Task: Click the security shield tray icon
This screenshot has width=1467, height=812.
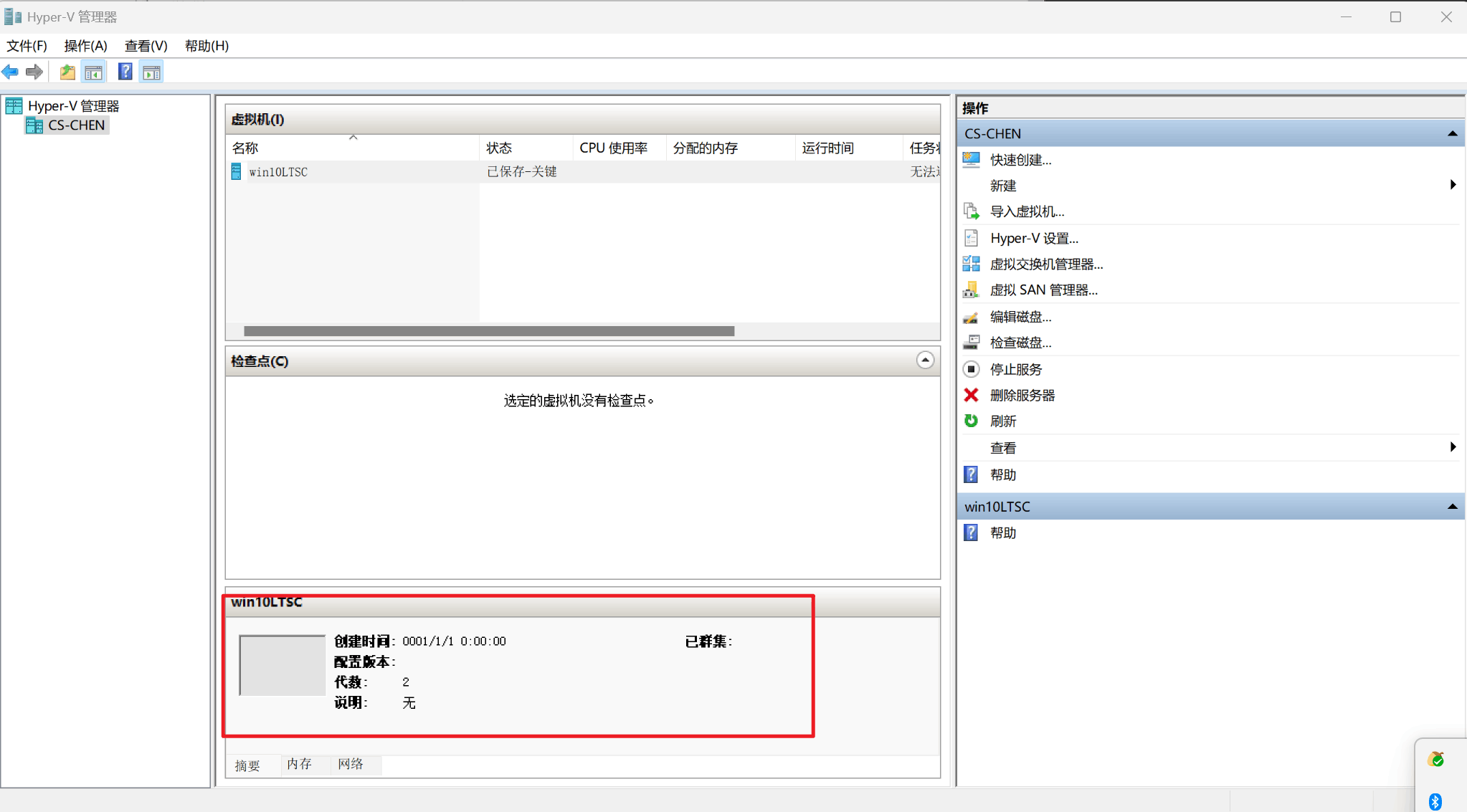Action: click(x=1435, y=760)
